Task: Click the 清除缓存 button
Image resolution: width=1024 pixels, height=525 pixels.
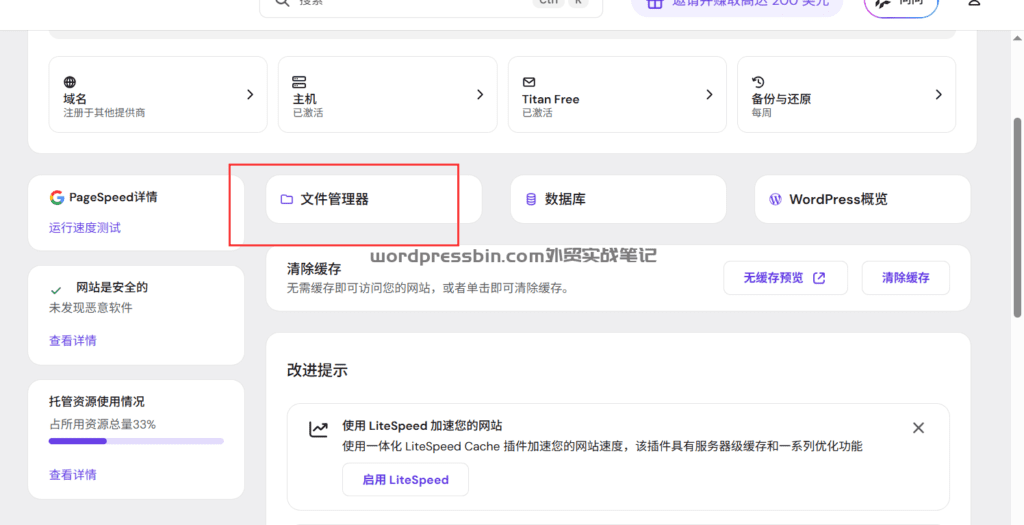Action: (906, 278)
